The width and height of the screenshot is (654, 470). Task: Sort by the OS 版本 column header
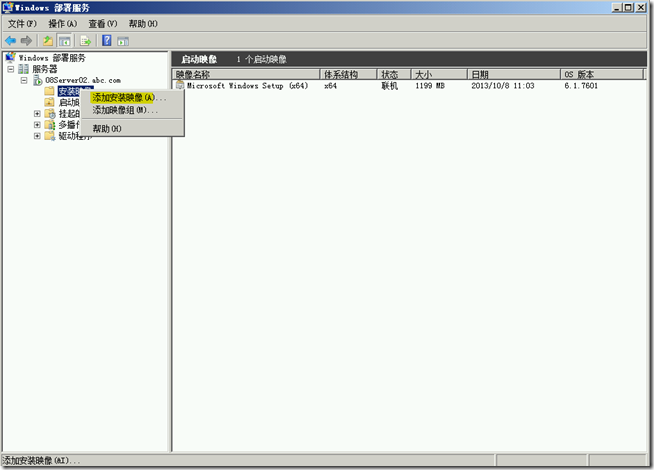coord(602,74)
